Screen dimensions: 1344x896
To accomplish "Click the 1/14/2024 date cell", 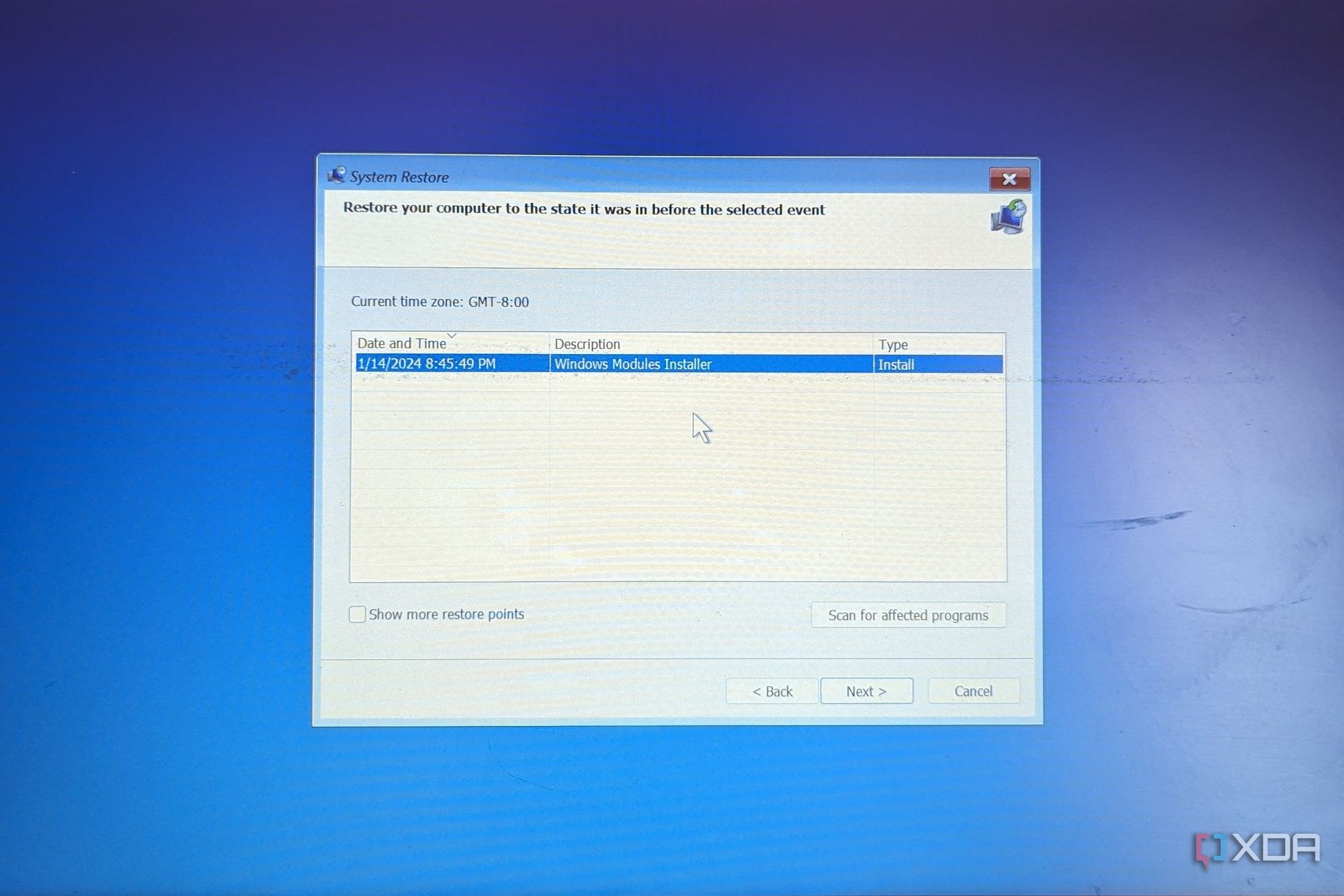I will [x=427, y=364].
